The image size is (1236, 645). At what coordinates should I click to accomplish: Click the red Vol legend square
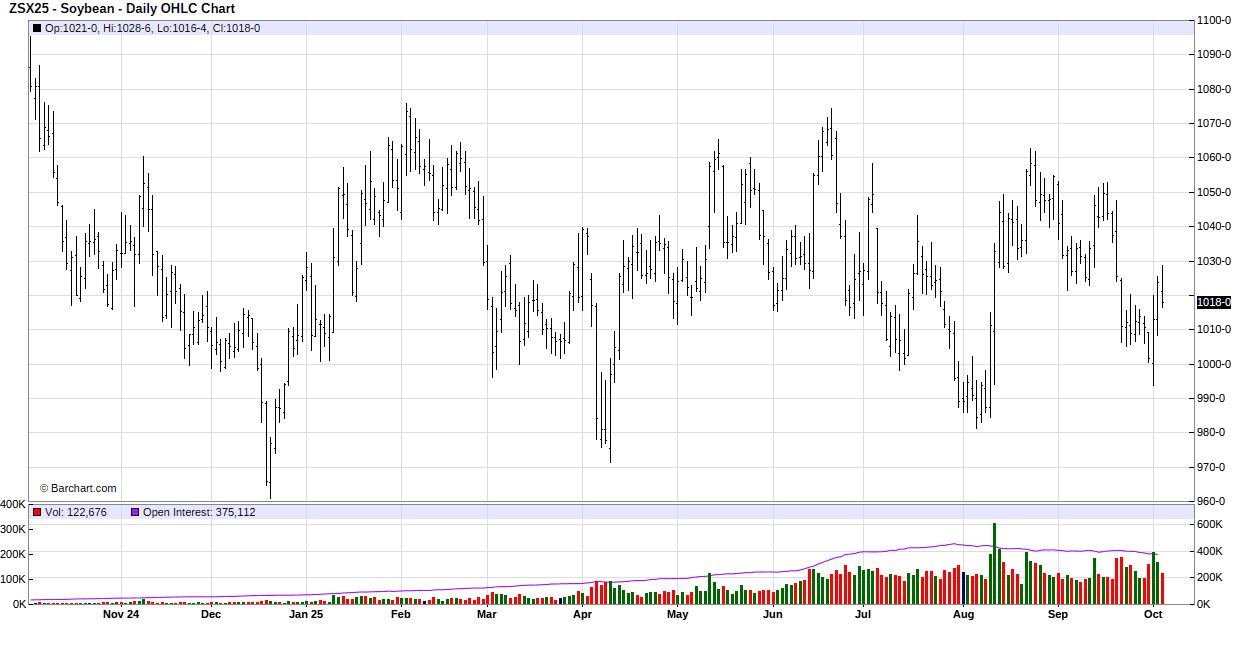click(38, 512)
